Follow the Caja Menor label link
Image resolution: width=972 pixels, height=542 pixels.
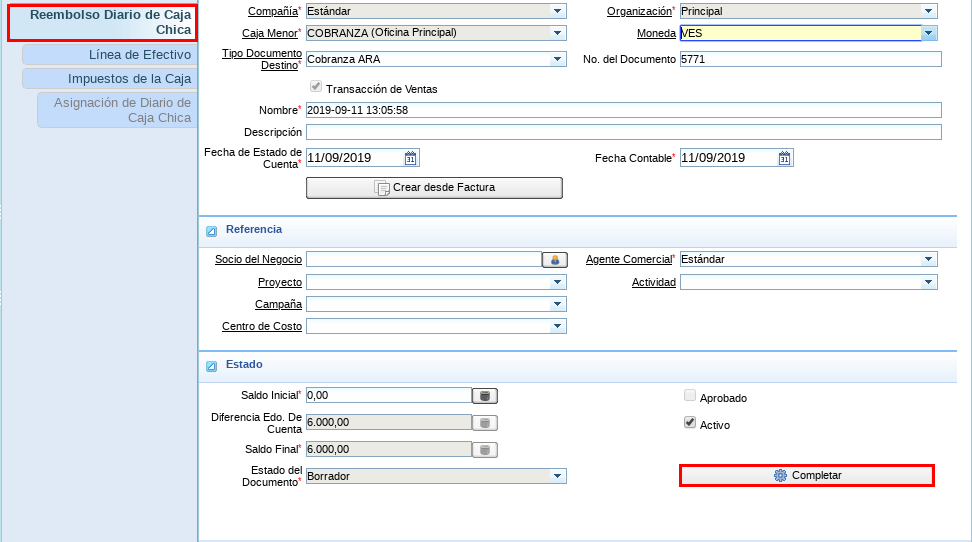pyautogui.click(x=270, y=33)
